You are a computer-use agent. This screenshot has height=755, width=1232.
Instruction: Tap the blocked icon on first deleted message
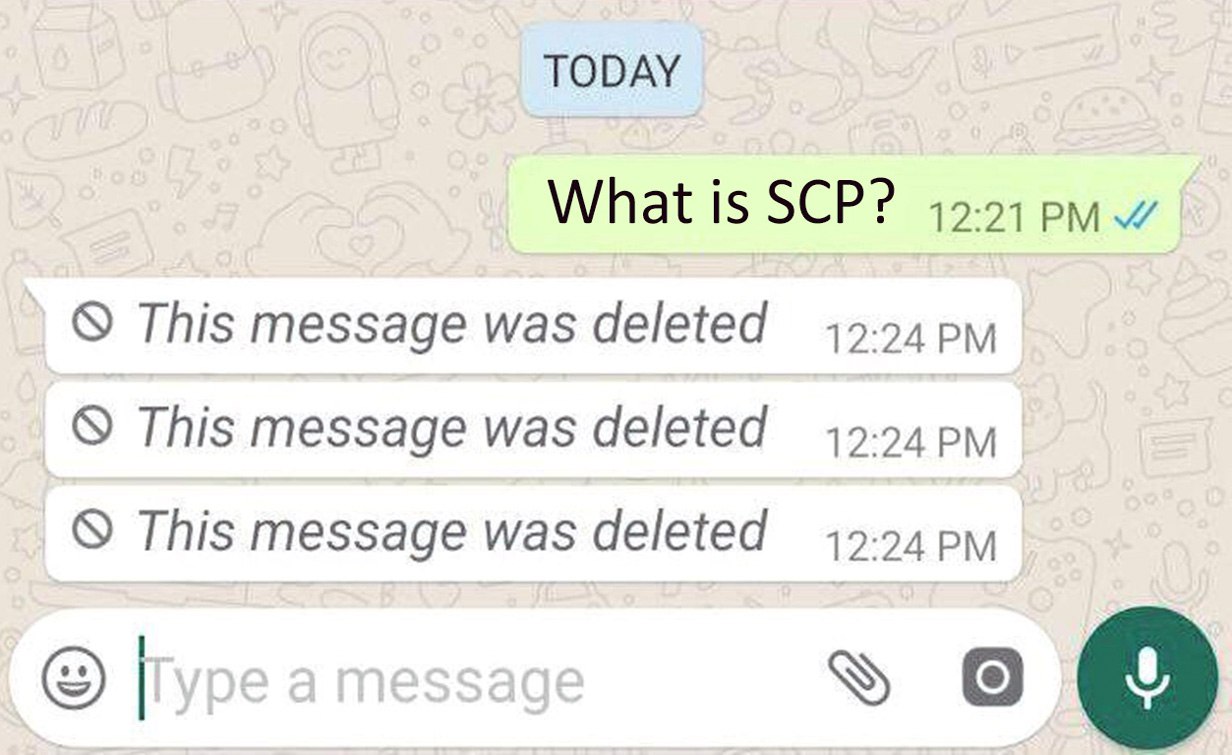91,323
